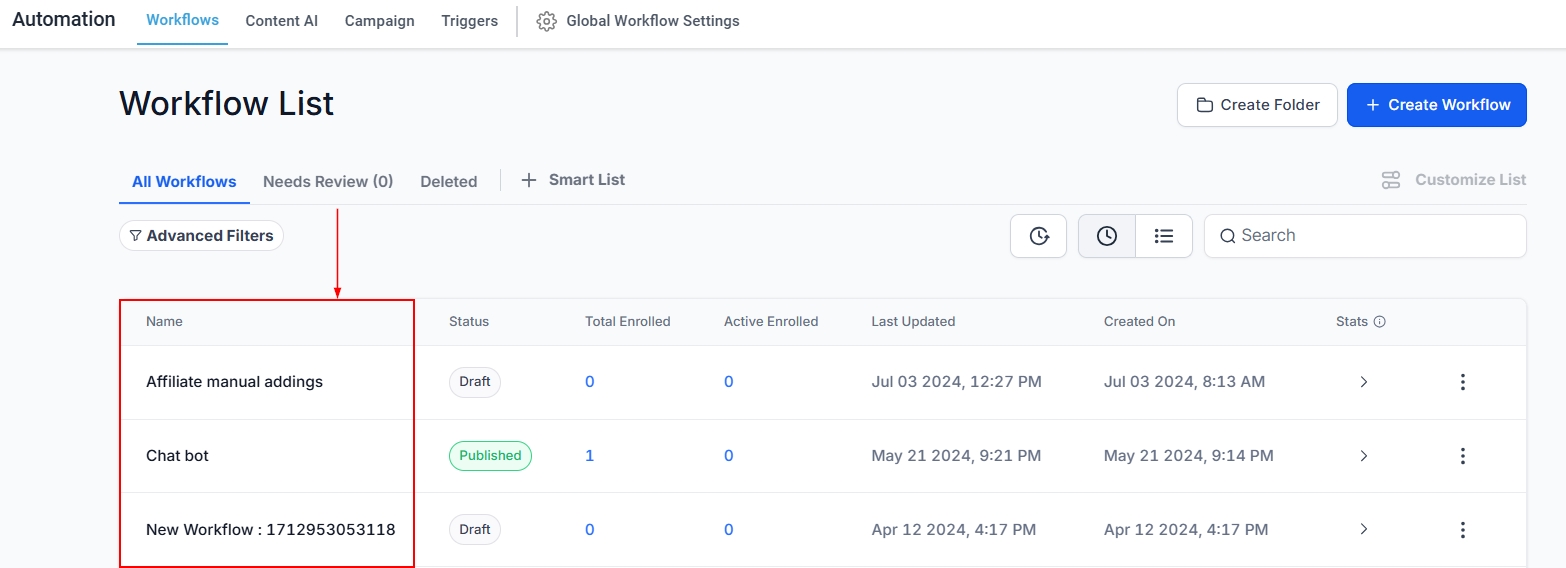1566x568 pixels.
Task: Open three-dot menu for Affiliate manual addings
Action: point(1462,382)
